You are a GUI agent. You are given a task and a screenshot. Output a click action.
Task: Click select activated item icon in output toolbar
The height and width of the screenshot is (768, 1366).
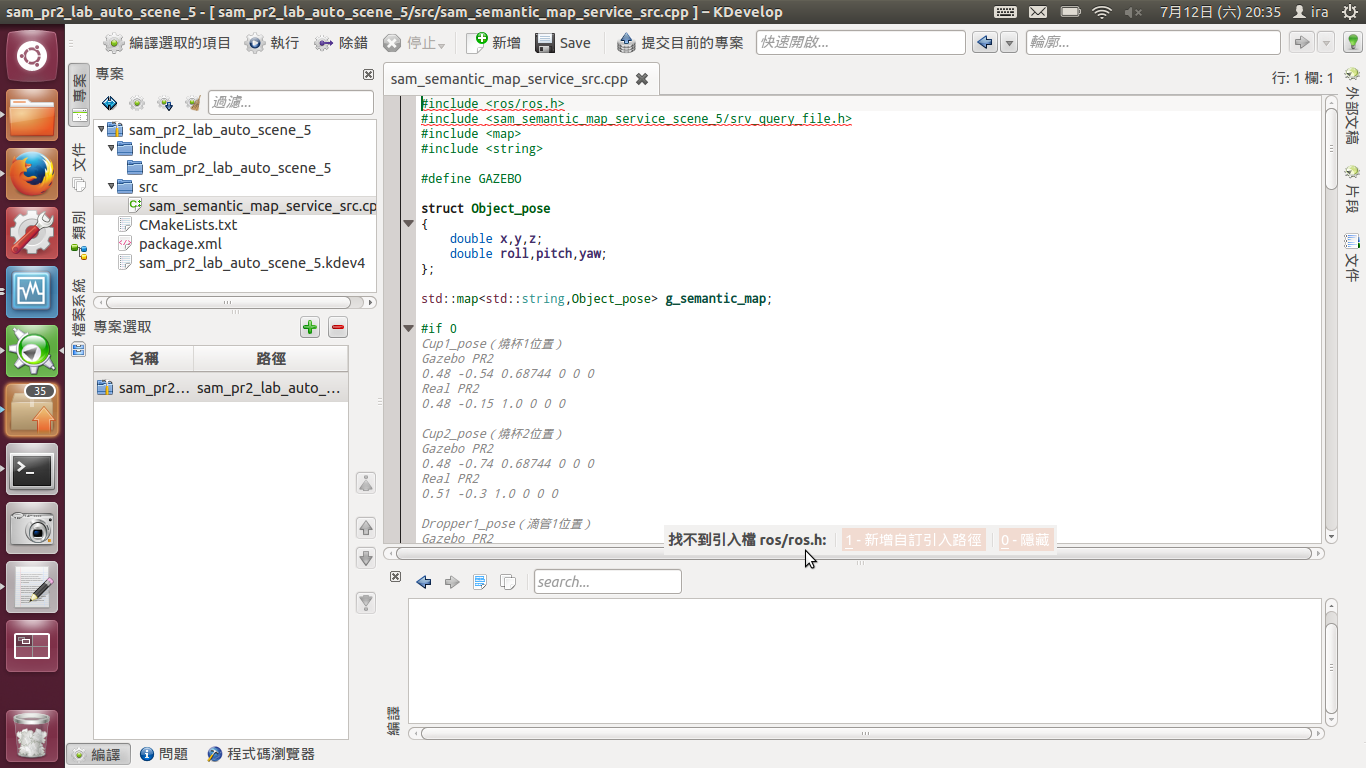pos(480,582)
